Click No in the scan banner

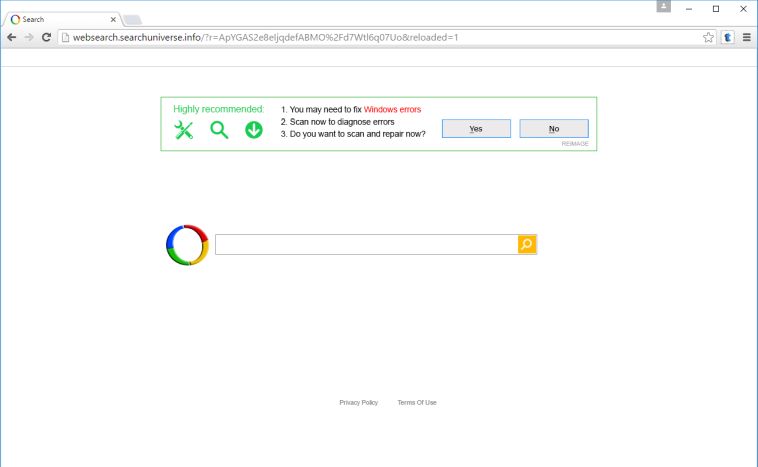click(554, 129)
